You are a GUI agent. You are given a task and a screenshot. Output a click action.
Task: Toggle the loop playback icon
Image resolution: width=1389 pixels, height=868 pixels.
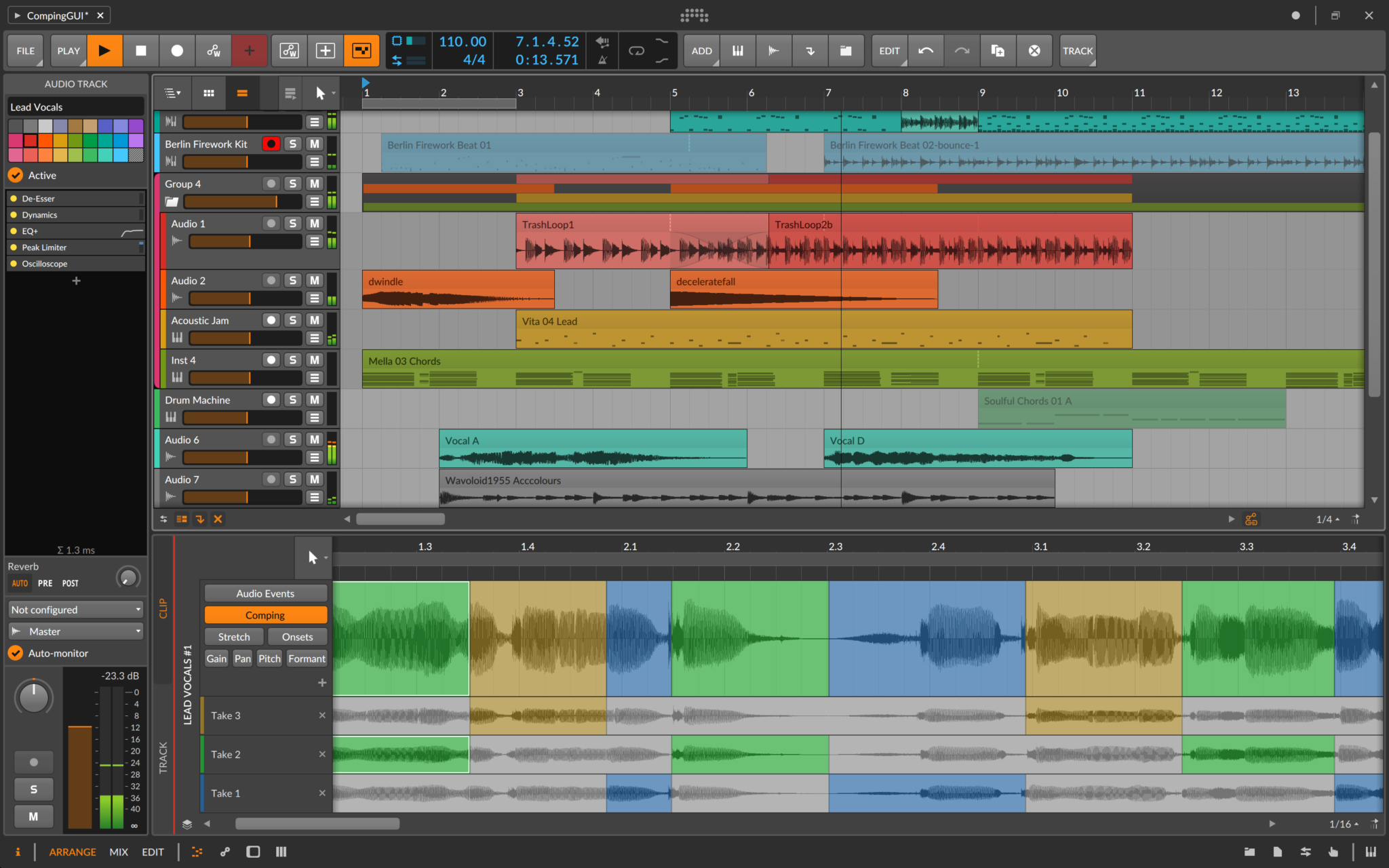(x=636, y=50)
